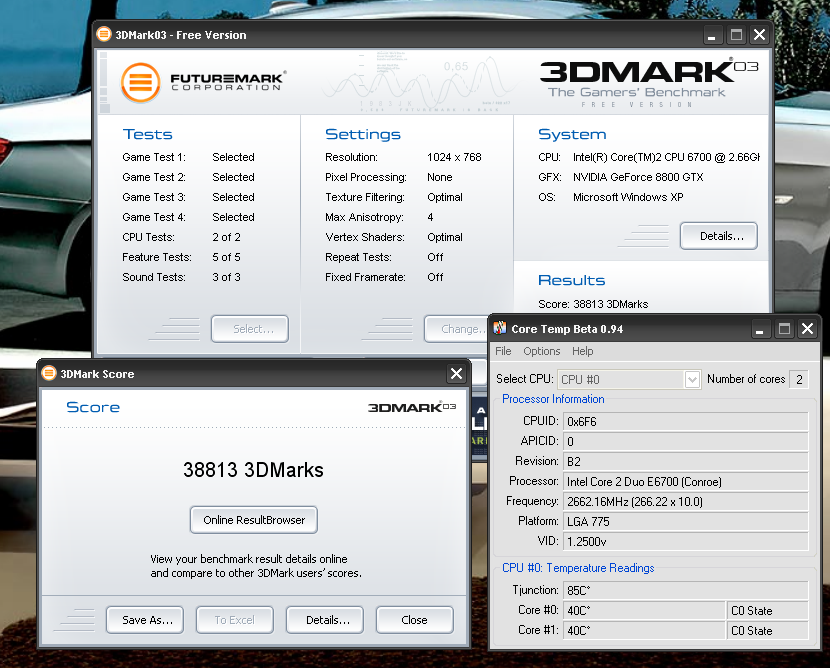The height and width of the screenshot is (668, 830).
Task: Click the NVIDIA GeForce 8800 GTX text
Action: click(638, 177)
